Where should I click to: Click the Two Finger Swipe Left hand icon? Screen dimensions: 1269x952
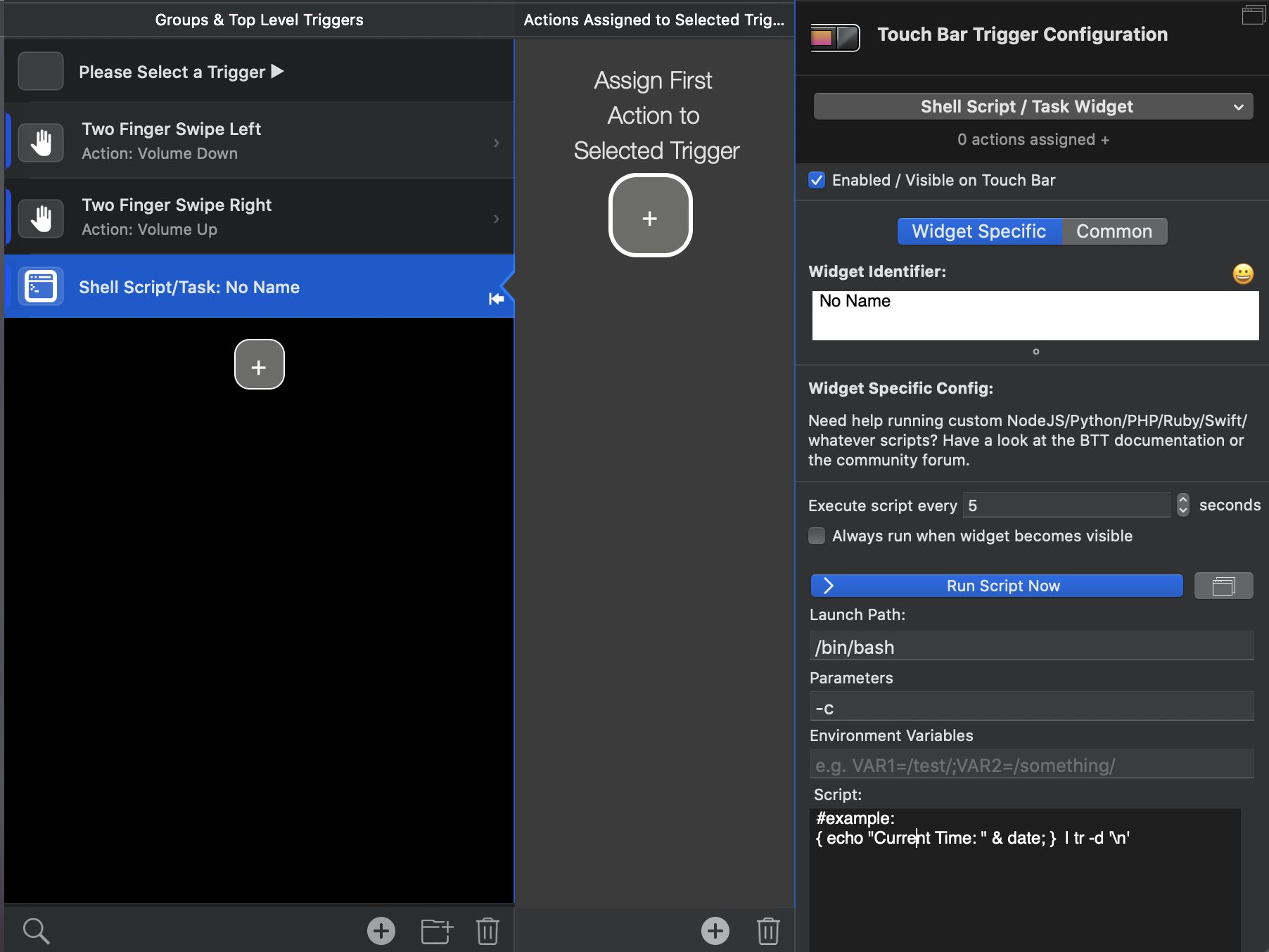pyautogui.click(x=41, y=142)
